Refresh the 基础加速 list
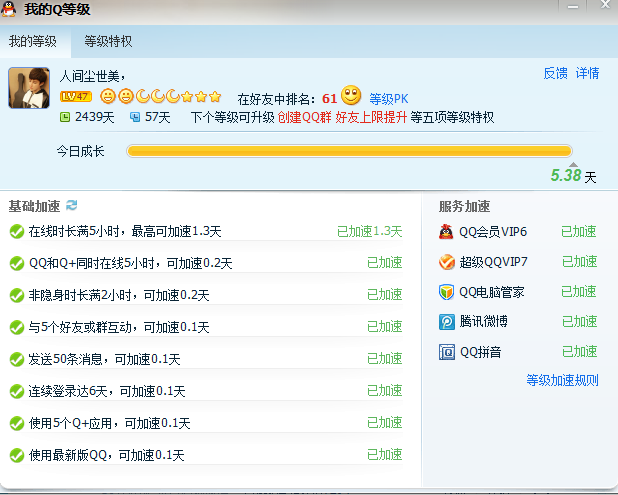Viewport: 618px width, 495px height. 71,205
